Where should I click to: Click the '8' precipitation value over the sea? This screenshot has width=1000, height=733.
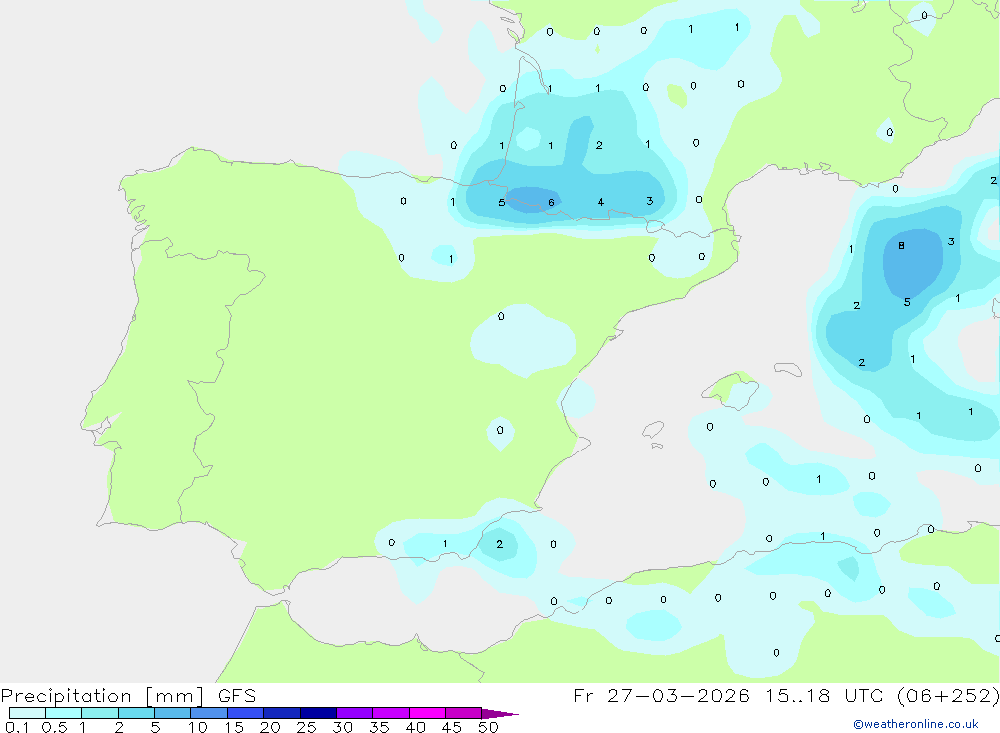pyautogui.click(x=901, y=246)
